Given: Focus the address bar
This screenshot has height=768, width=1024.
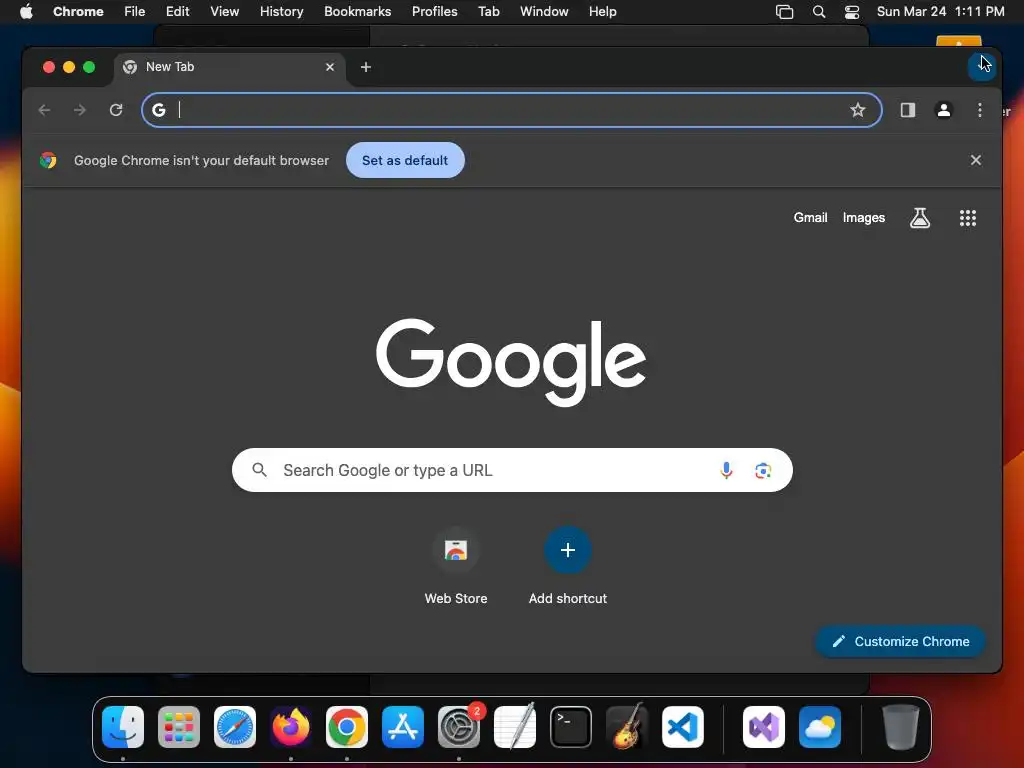Looking at the screenshot, I should [x=512, y=110].
